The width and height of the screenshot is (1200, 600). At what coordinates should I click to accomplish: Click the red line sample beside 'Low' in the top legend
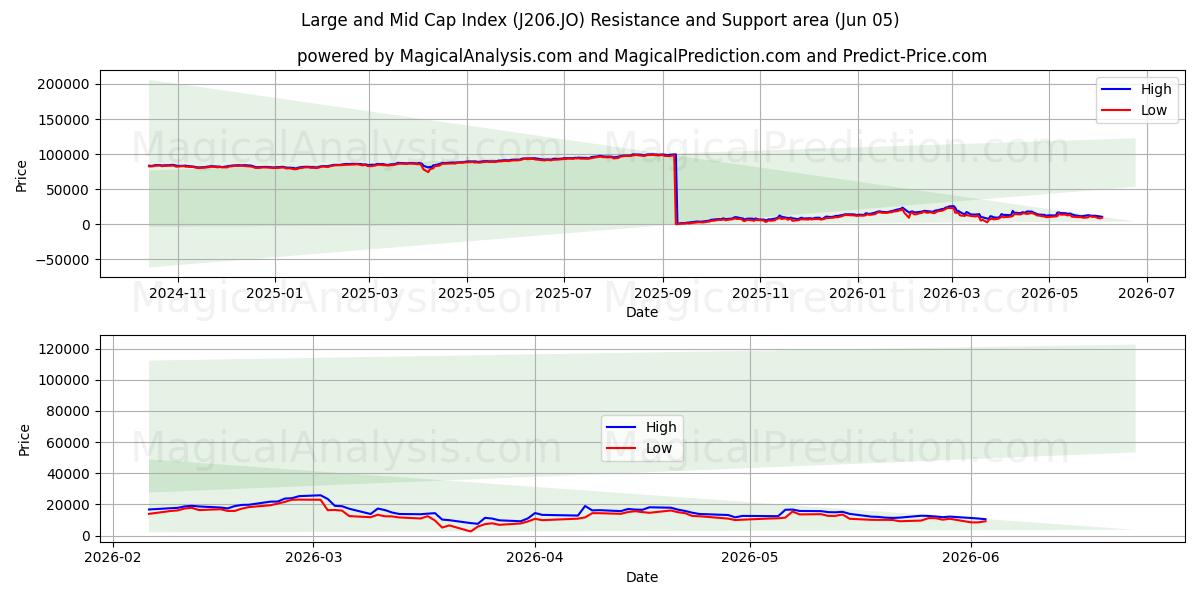click(x=1118, y=111)
